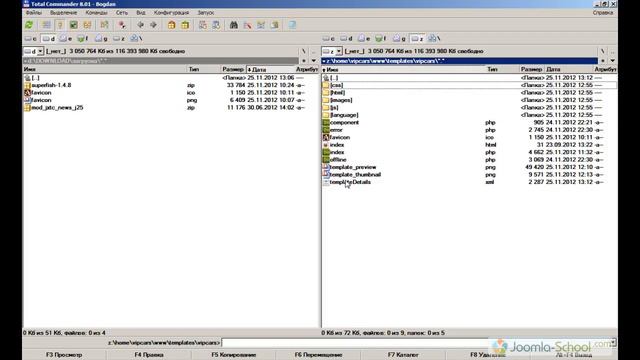640x360 pixels.
Task: Click the Unpack files gift box icon
Action: [x=185, y=25]
